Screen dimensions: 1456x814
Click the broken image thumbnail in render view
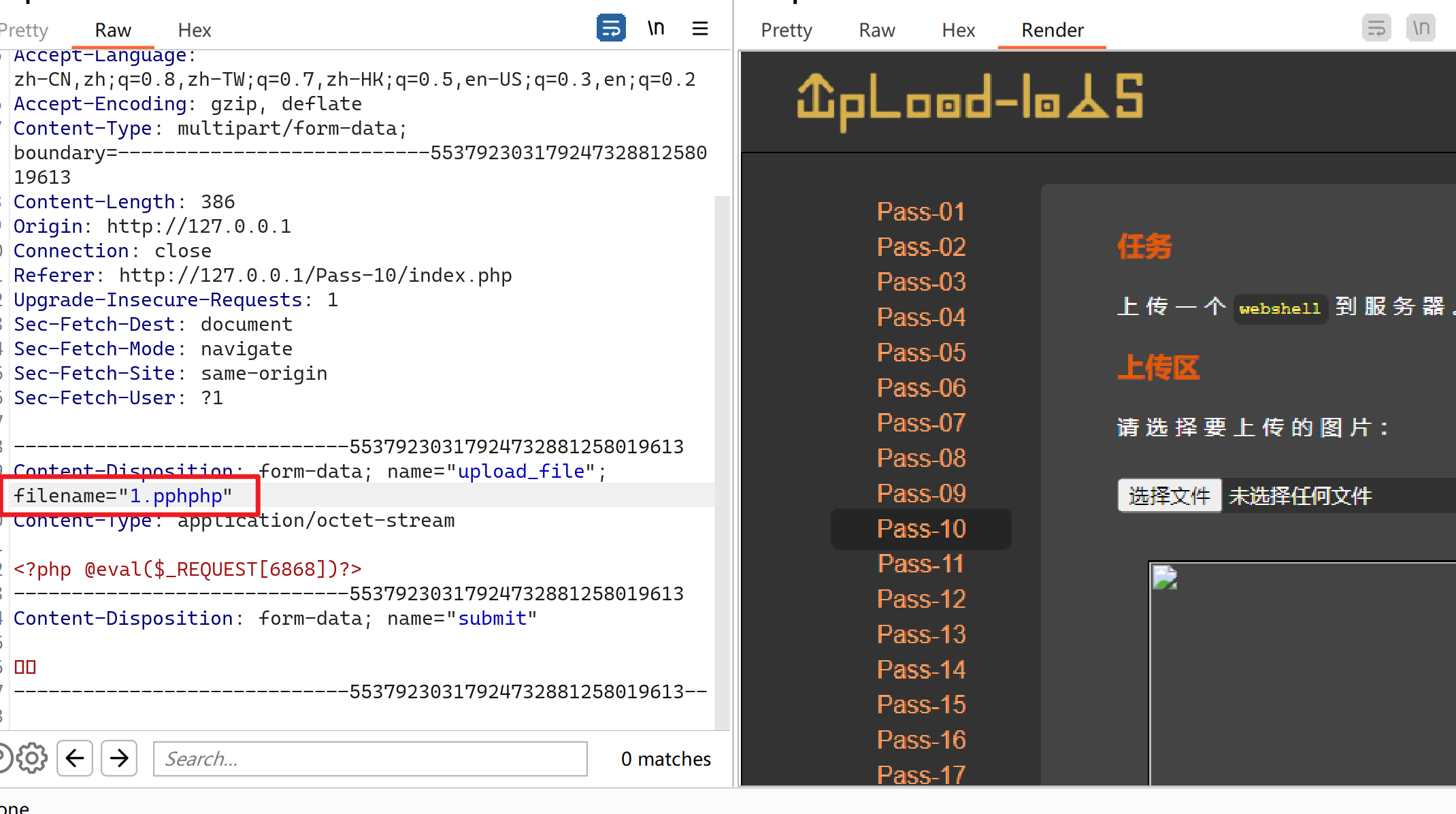pyautogui.click(x=1165, y=578)
